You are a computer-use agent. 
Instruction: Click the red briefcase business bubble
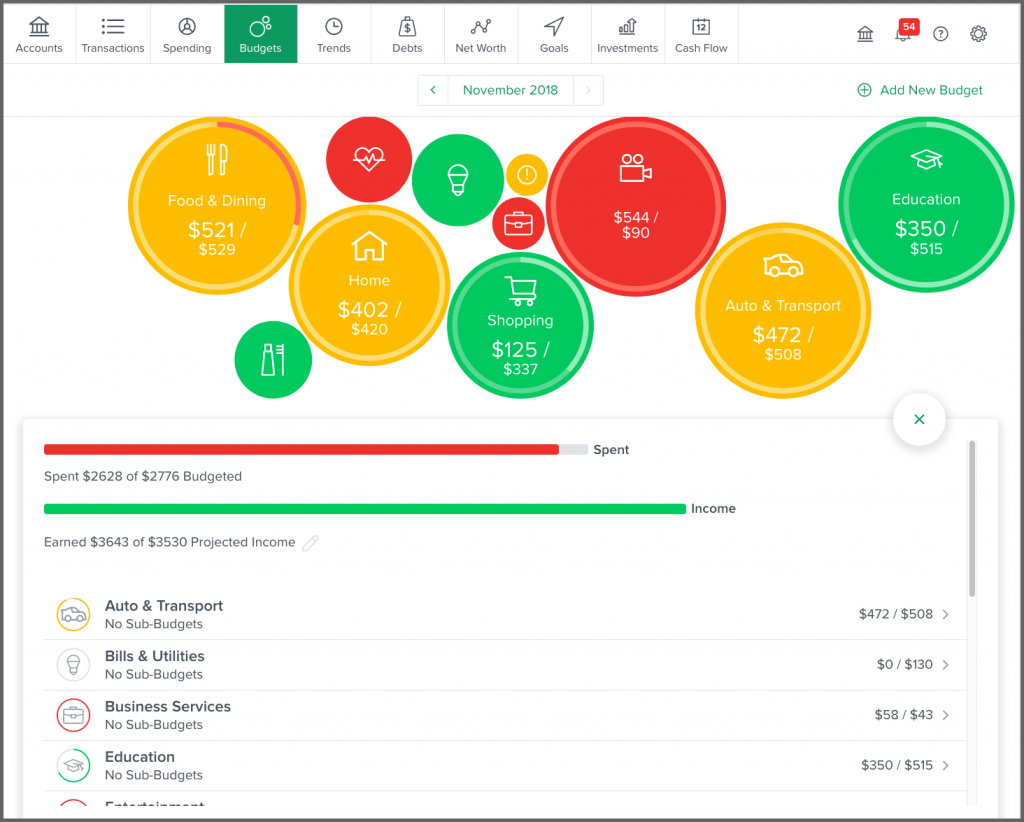[518, 223]
